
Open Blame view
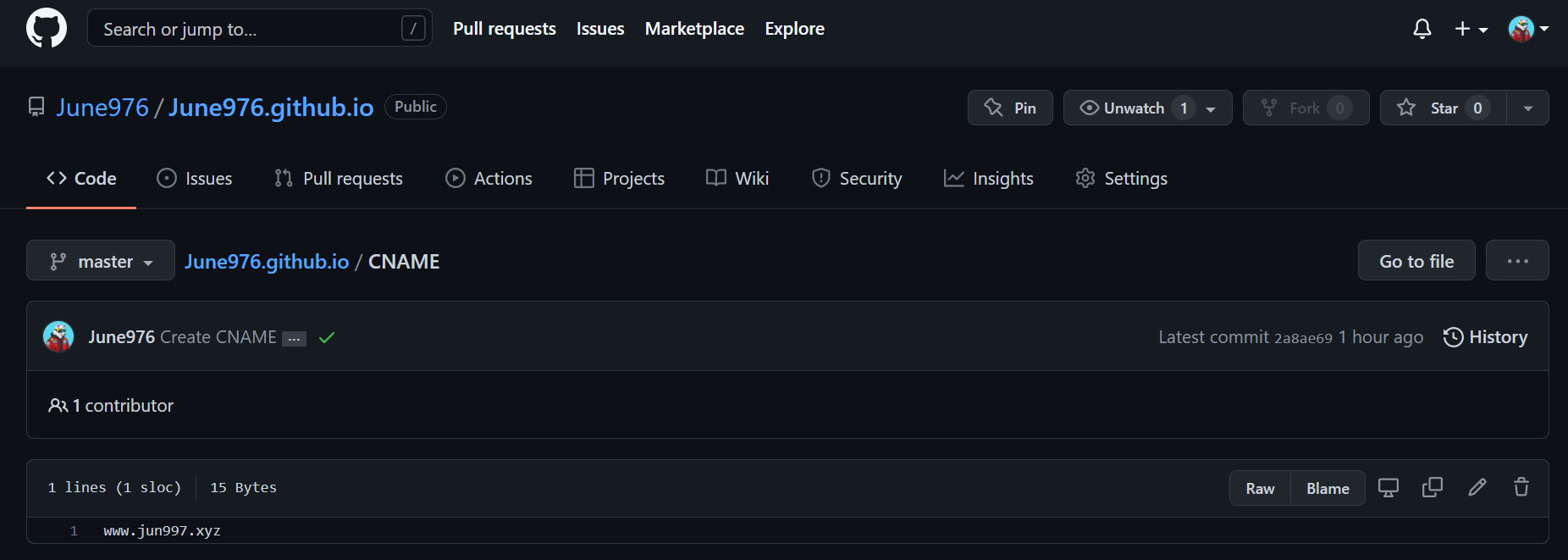click(x=1328, y=489)
